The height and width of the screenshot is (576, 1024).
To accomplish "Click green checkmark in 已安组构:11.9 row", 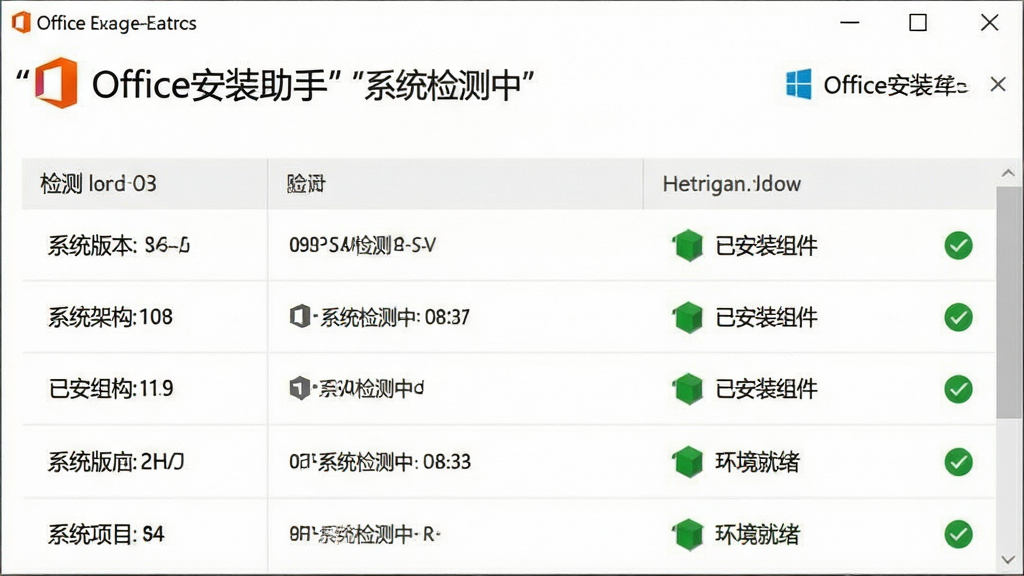I will (958, 389).
